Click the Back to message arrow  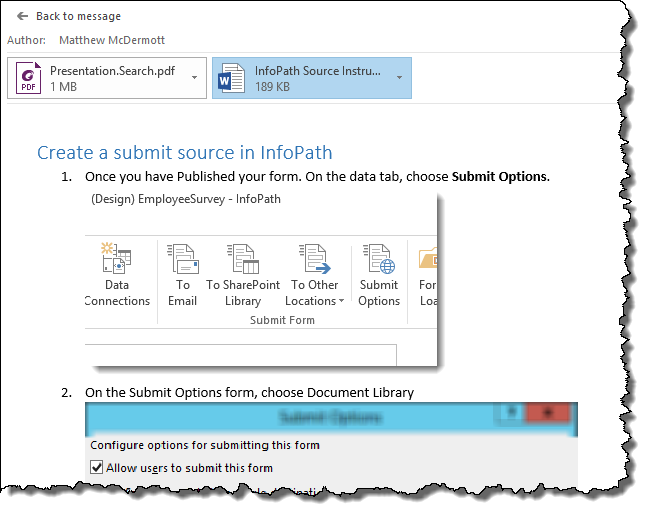pyautogui.click(x=22, y=16)
